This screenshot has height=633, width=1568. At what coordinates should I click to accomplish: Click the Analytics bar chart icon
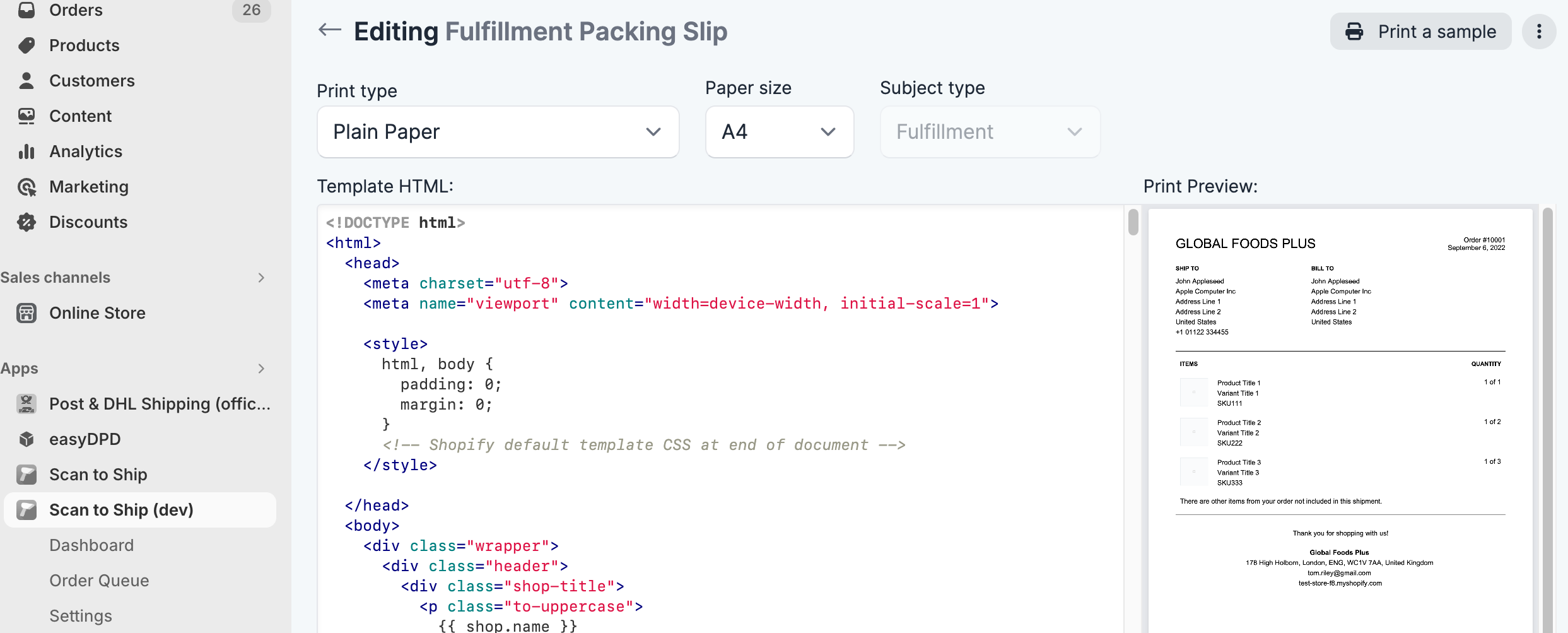click(x=26, y=151)
